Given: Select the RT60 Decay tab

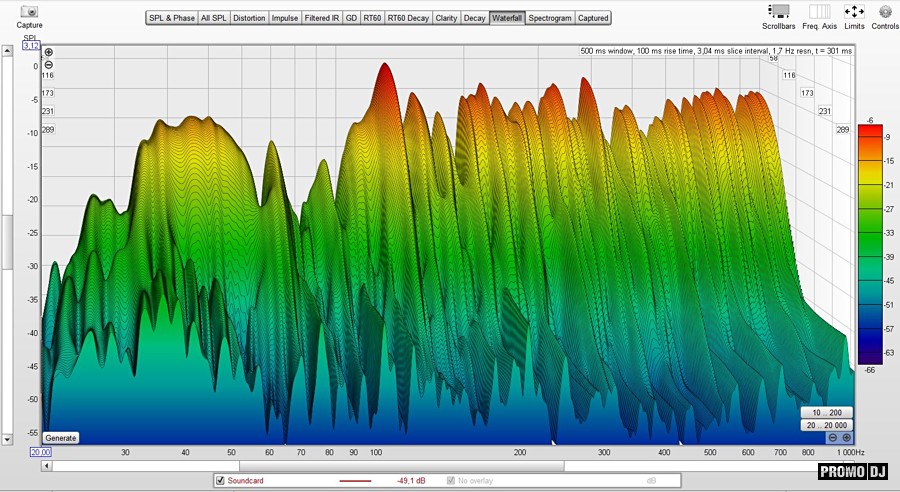Looking at the screenshot, I should [408, 18].
